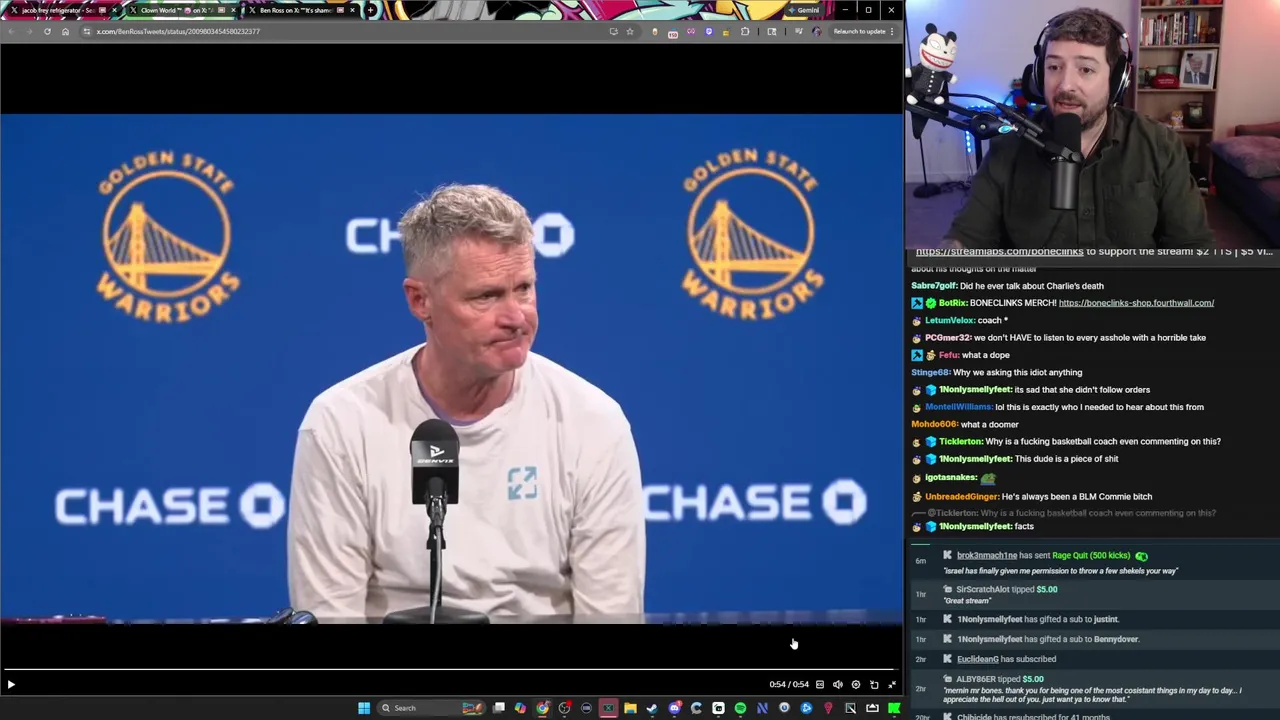Reload the current page in Chrome
The width and height of the screenshot is (1280, 720).
tap(47, 31)
